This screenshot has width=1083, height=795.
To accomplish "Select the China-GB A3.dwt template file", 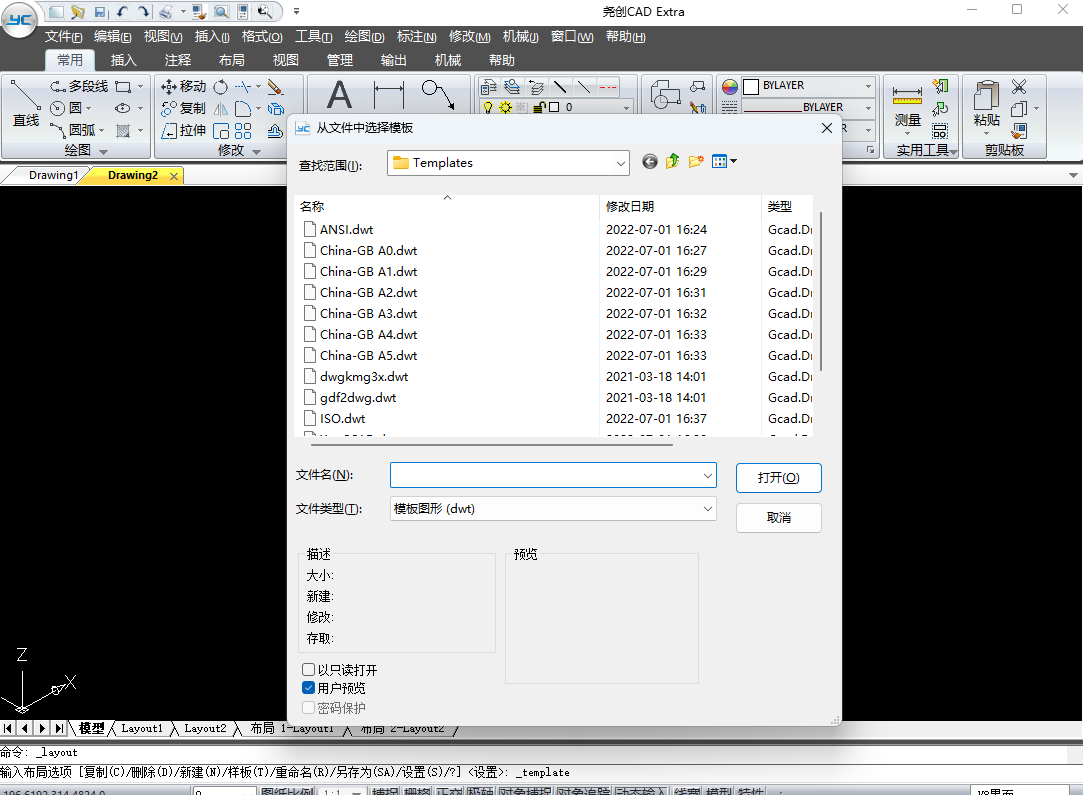I will tap(368, 314).
